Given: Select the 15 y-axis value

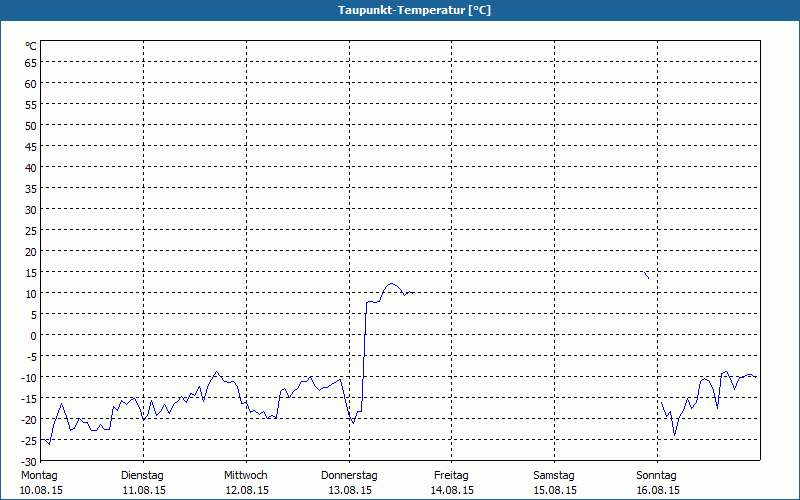Looking at the screenshot, I should pyautogui.click(x=31, y=273).
